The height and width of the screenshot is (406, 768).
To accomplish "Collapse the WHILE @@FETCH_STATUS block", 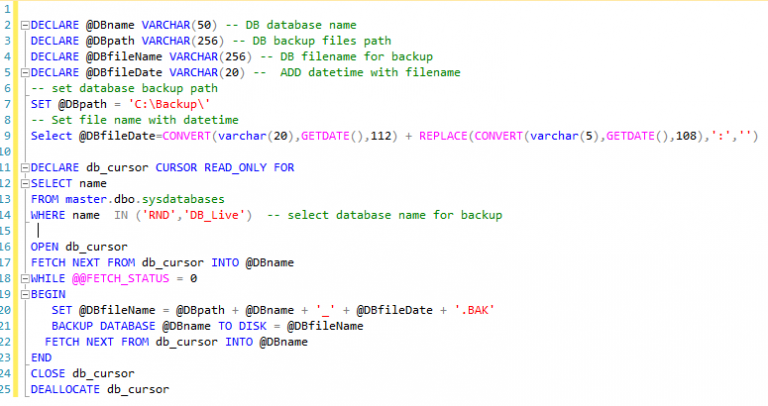I will 25,279.
